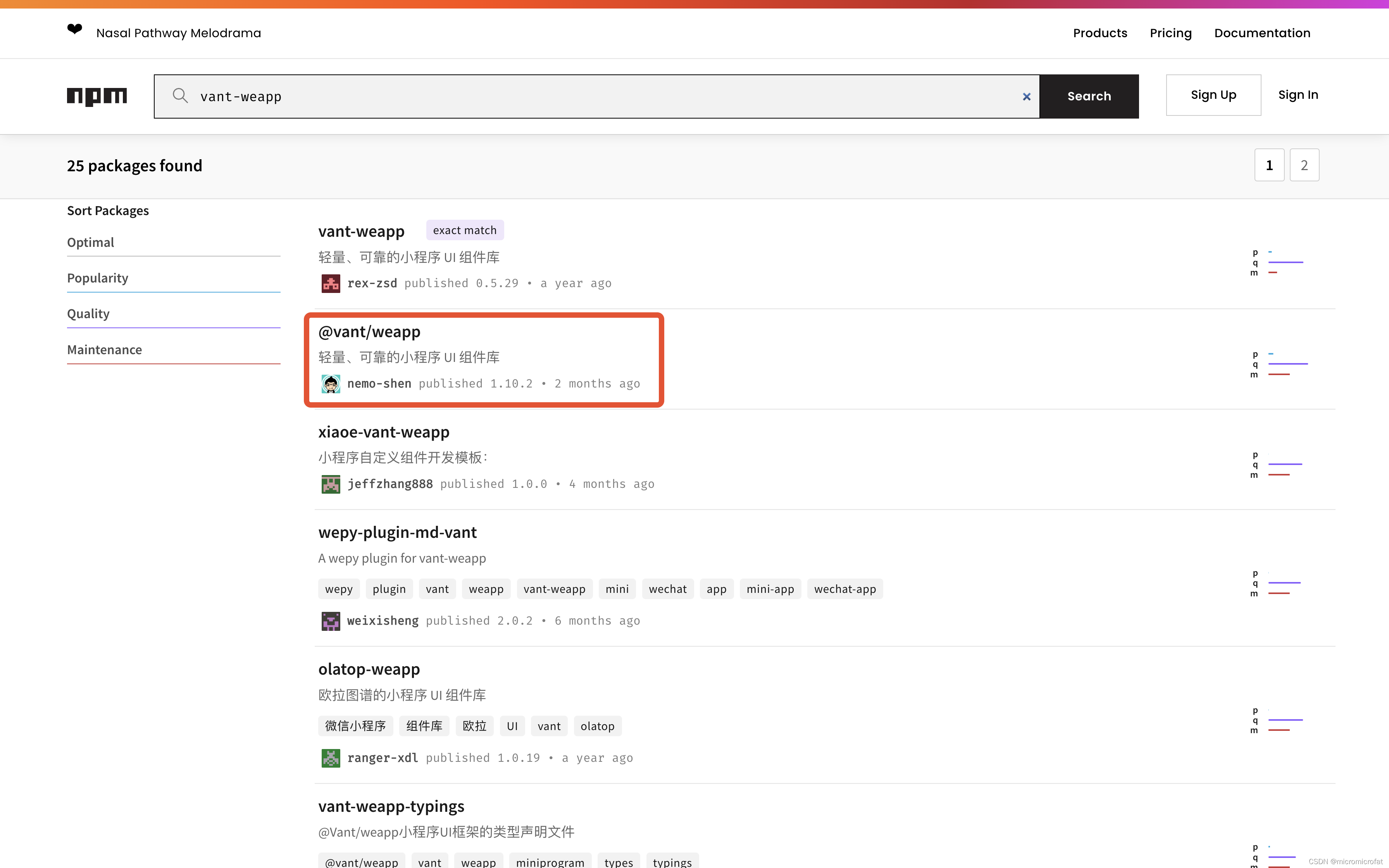Click nemo-shen publisher name
The image size is (1389, 868).
(x=379, y=384)
